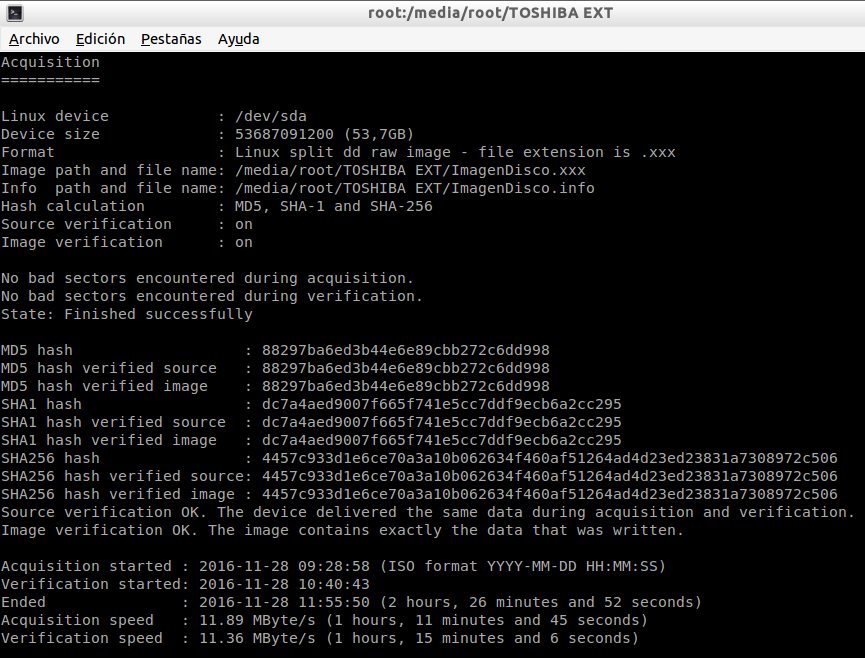Open the Ayuda menu
The image size is (865, 658).
238,39
